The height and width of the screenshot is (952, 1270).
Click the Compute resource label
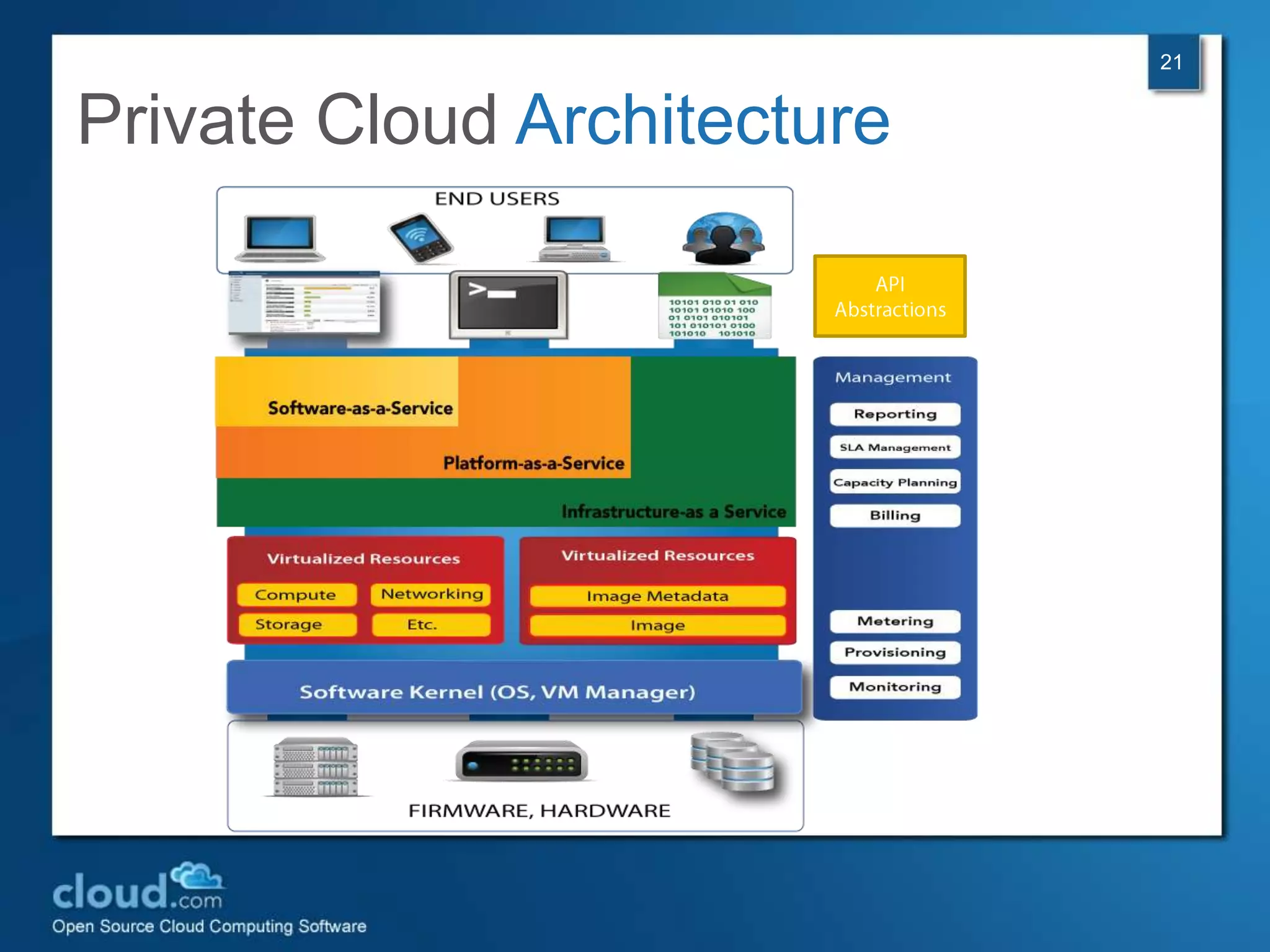coord(296,595)
